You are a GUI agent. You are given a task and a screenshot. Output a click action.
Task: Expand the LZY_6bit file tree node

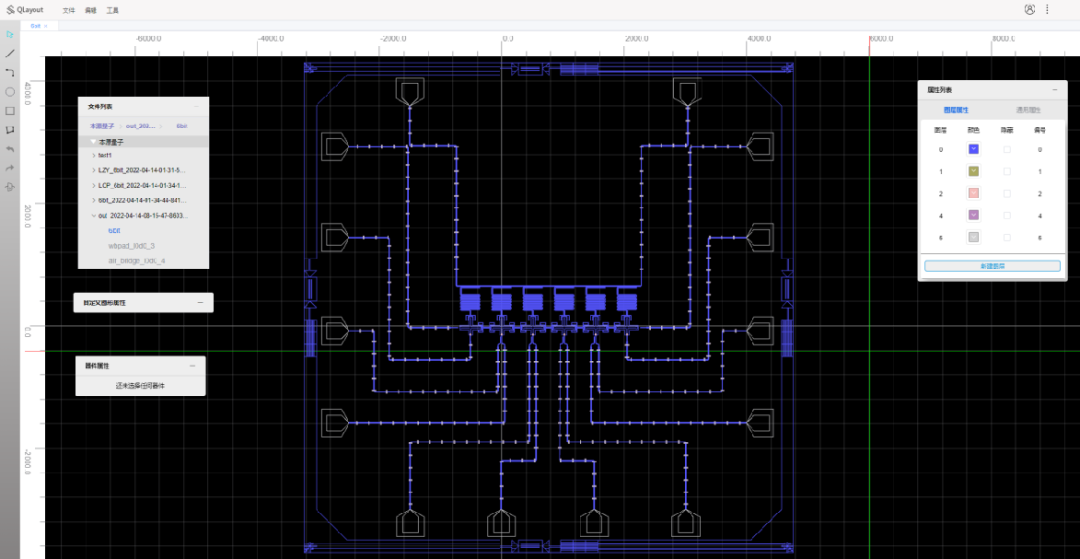94,170
